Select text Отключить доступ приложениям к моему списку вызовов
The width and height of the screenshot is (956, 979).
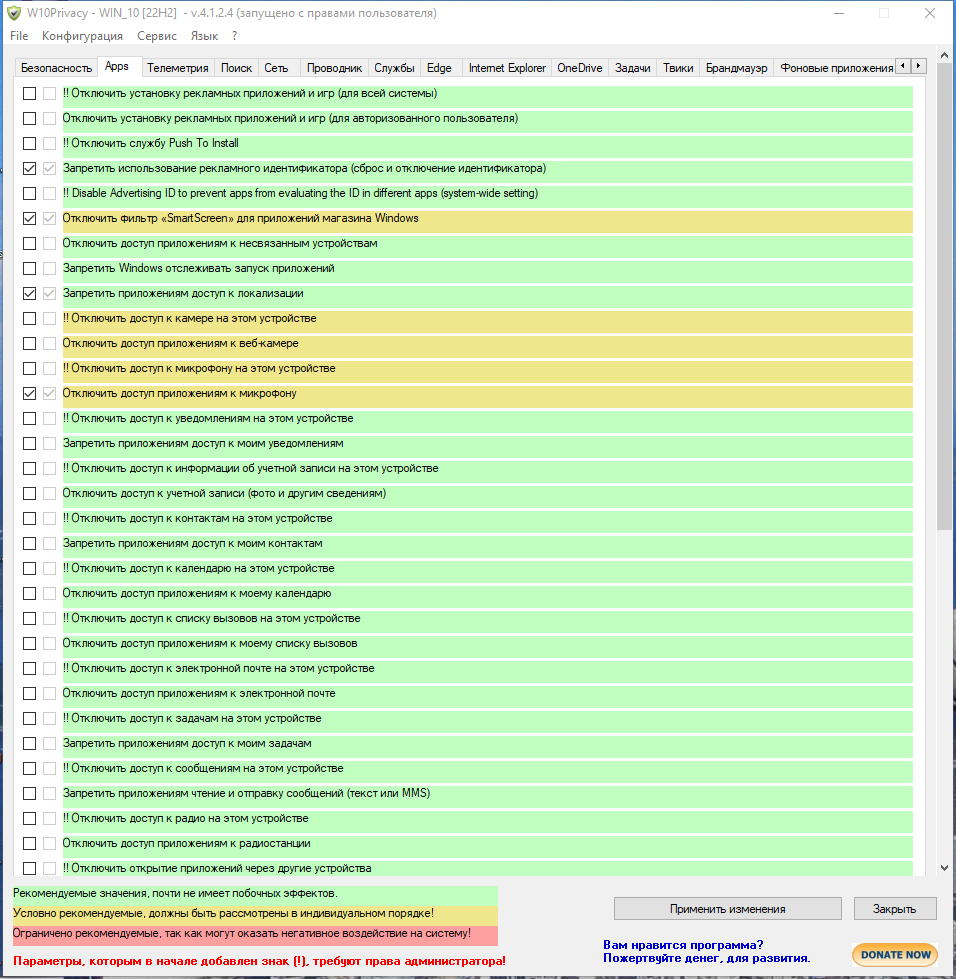tap(210, 643)
